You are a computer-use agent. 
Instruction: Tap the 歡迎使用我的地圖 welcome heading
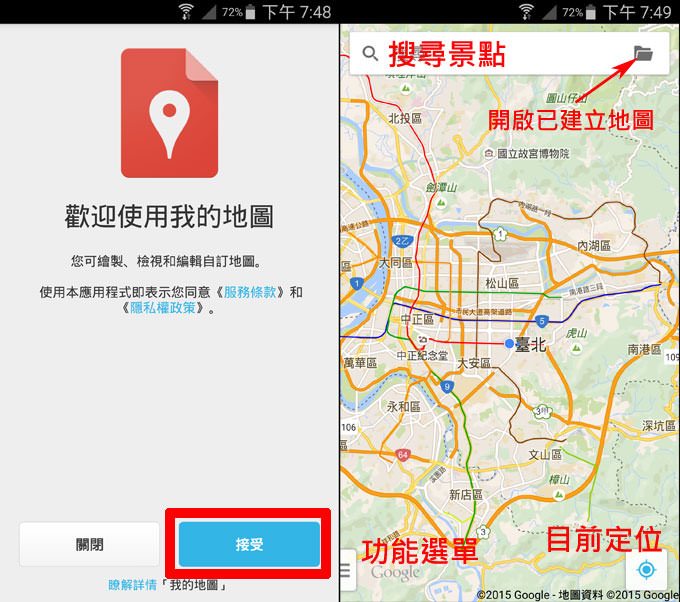pos(169,216)
